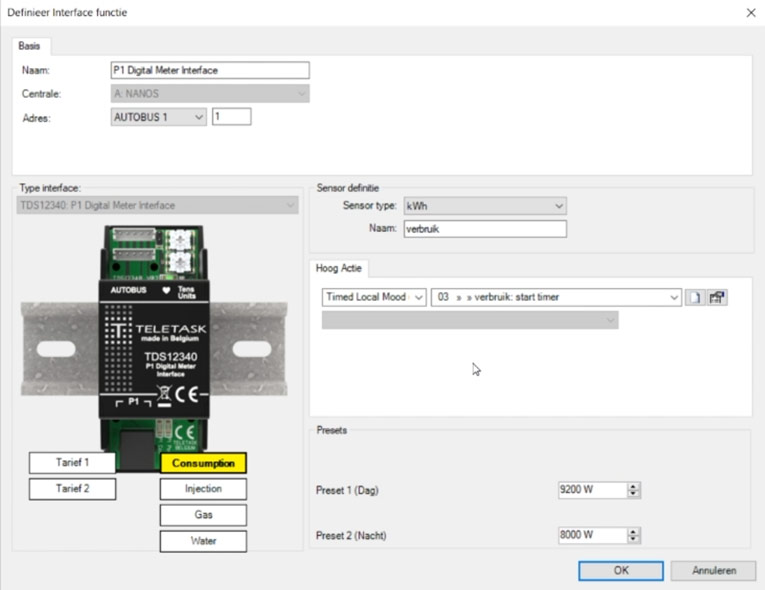
Task: Increase Preset 1 (Dag) value with stepper
Action: tap(634, 487)
